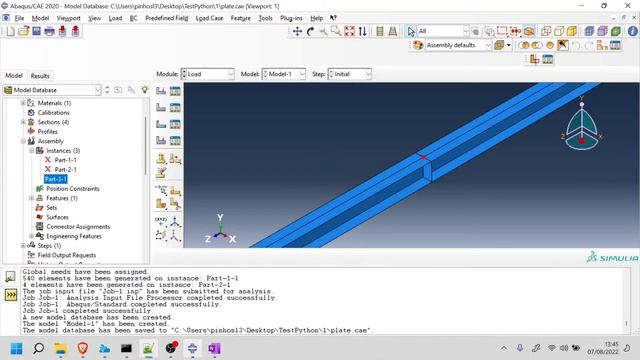This screenshot has width=640, height=360.
Task: Select the Box Zoom tool
Action: [x=336, y=31]
